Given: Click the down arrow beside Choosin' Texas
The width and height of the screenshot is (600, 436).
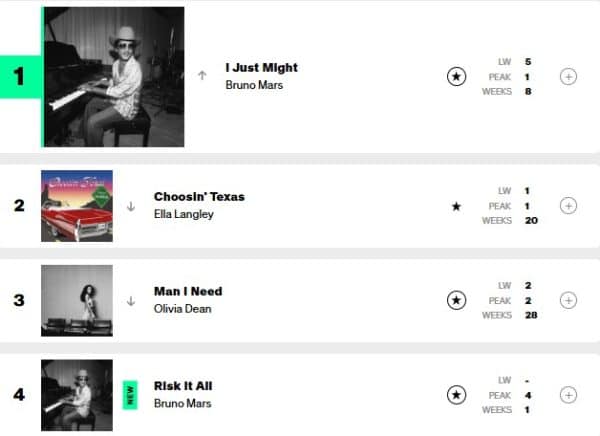Looking at the screenshot, I should (x=131, y=206).
